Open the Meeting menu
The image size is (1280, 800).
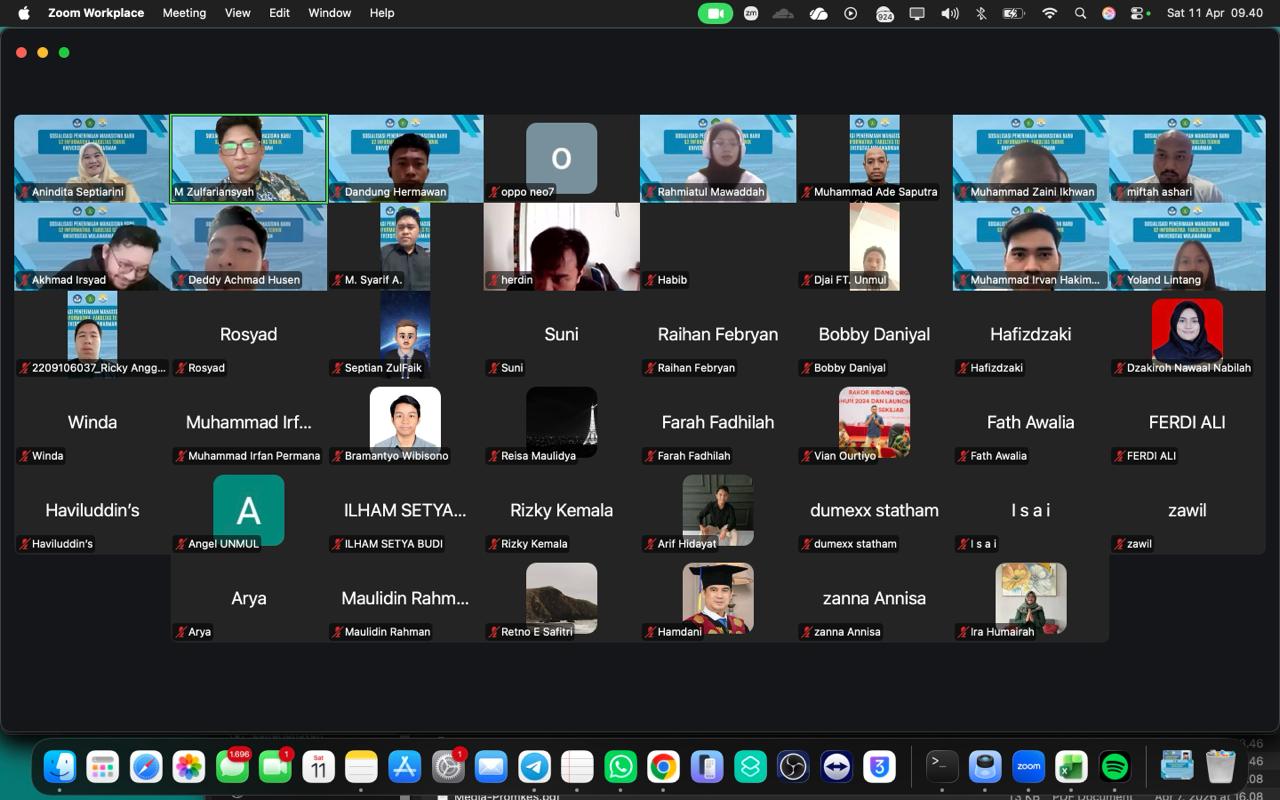tap(184, 13)
